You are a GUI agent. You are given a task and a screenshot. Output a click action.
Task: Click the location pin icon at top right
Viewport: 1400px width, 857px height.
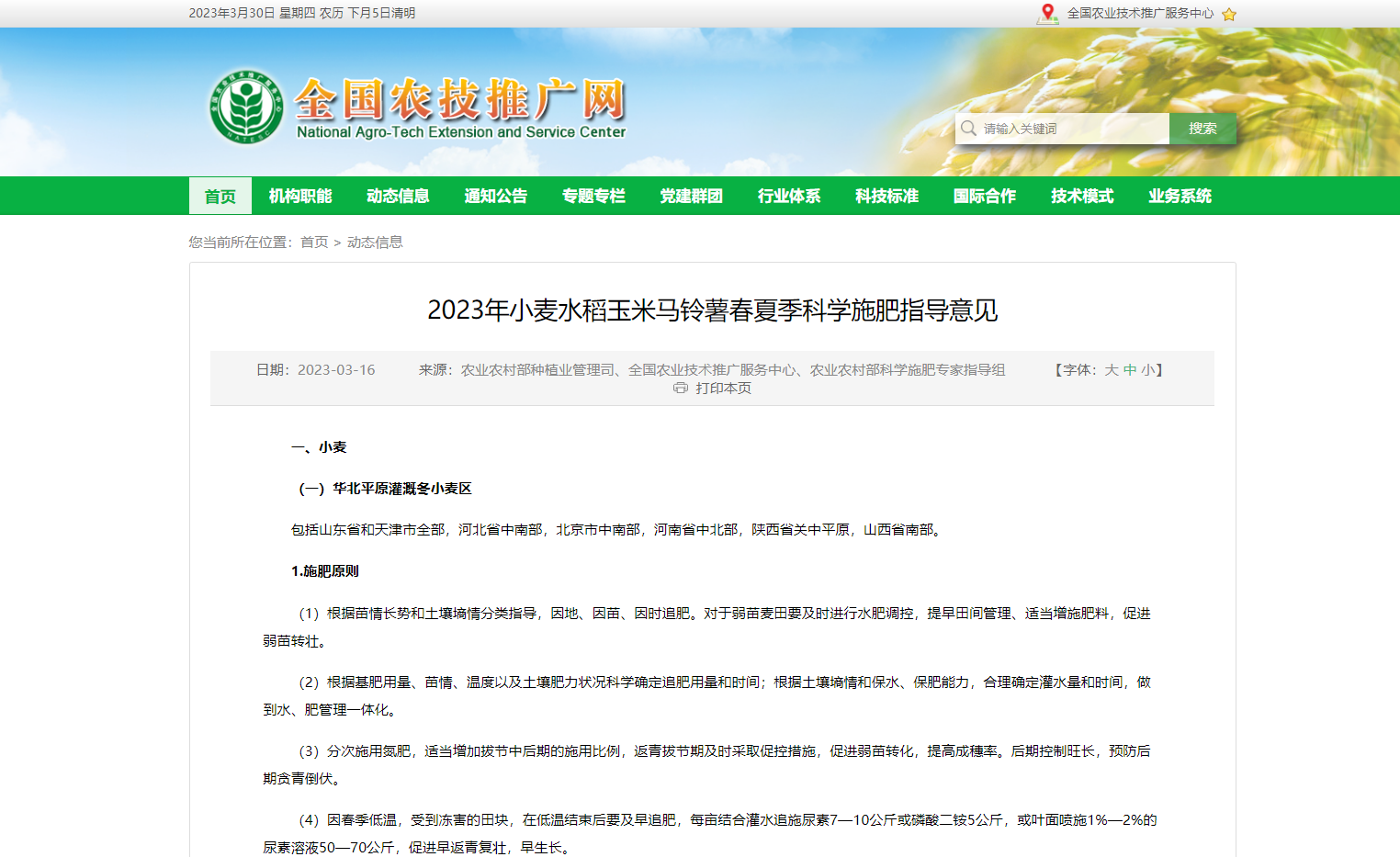pyautogui.click(x=1047, y=13)
